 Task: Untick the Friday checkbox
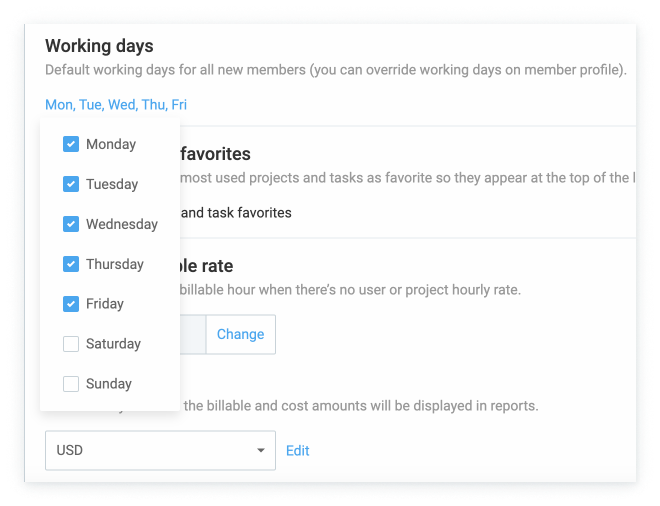pos(71,304)
